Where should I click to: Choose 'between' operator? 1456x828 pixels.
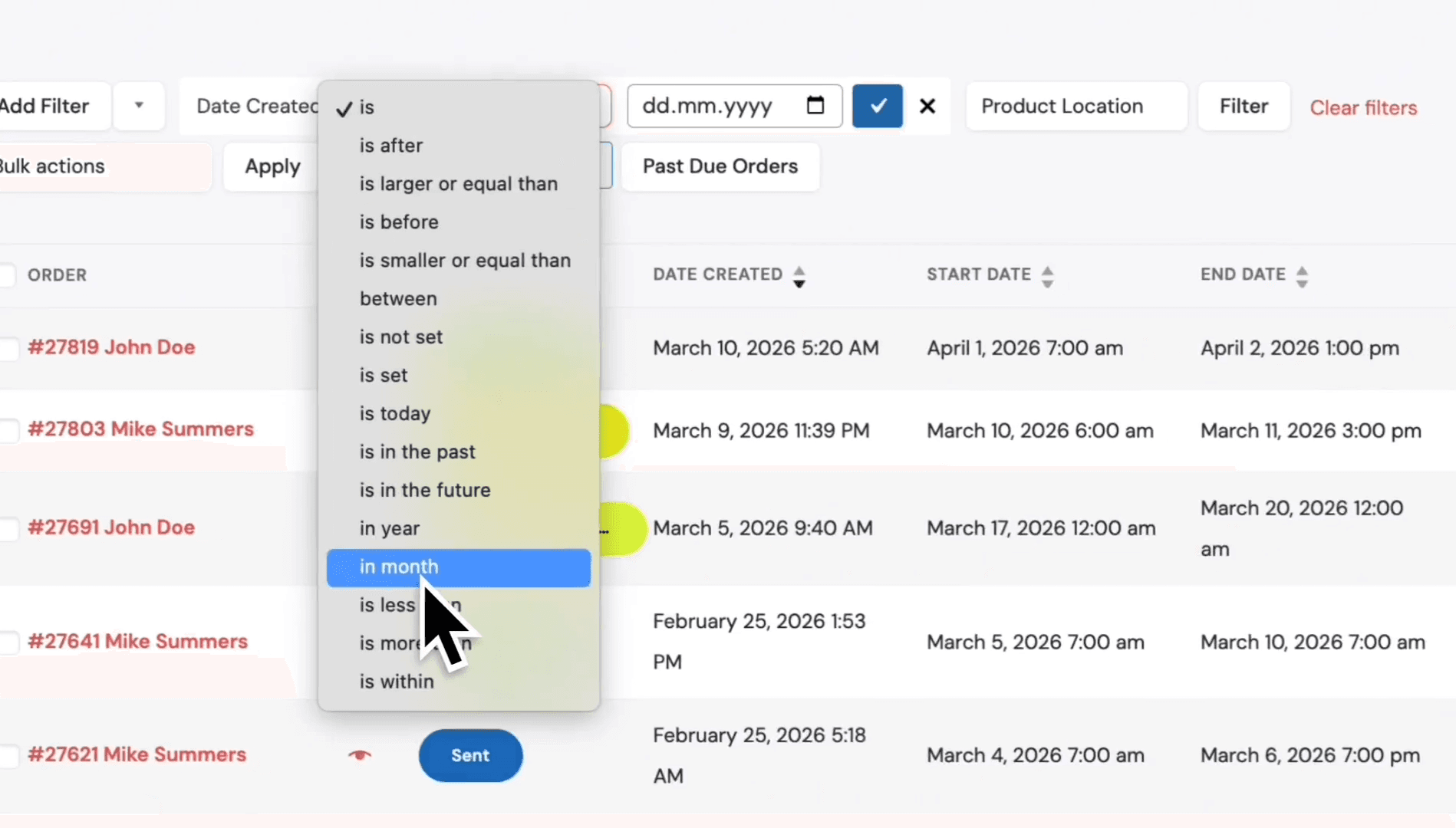(x=459, y=299)
